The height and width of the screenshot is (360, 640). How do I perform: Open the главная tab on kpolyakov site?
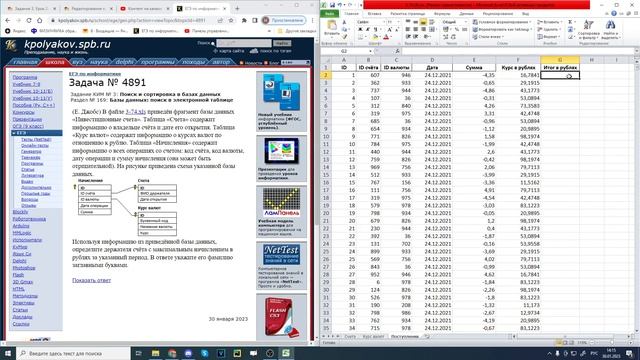25,62
